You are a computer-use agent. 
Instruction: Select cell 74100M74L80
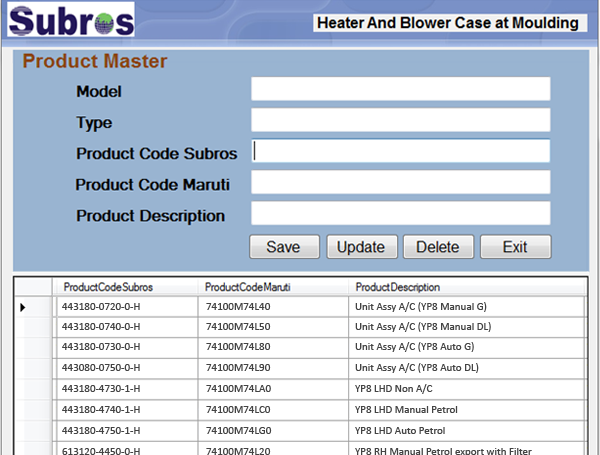point(273,347)
